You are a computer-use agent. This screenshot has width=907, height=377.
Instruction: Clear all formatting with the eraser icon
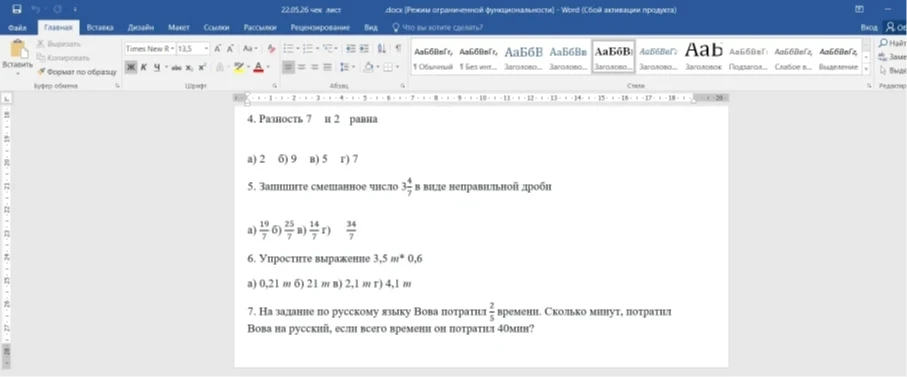271,49
